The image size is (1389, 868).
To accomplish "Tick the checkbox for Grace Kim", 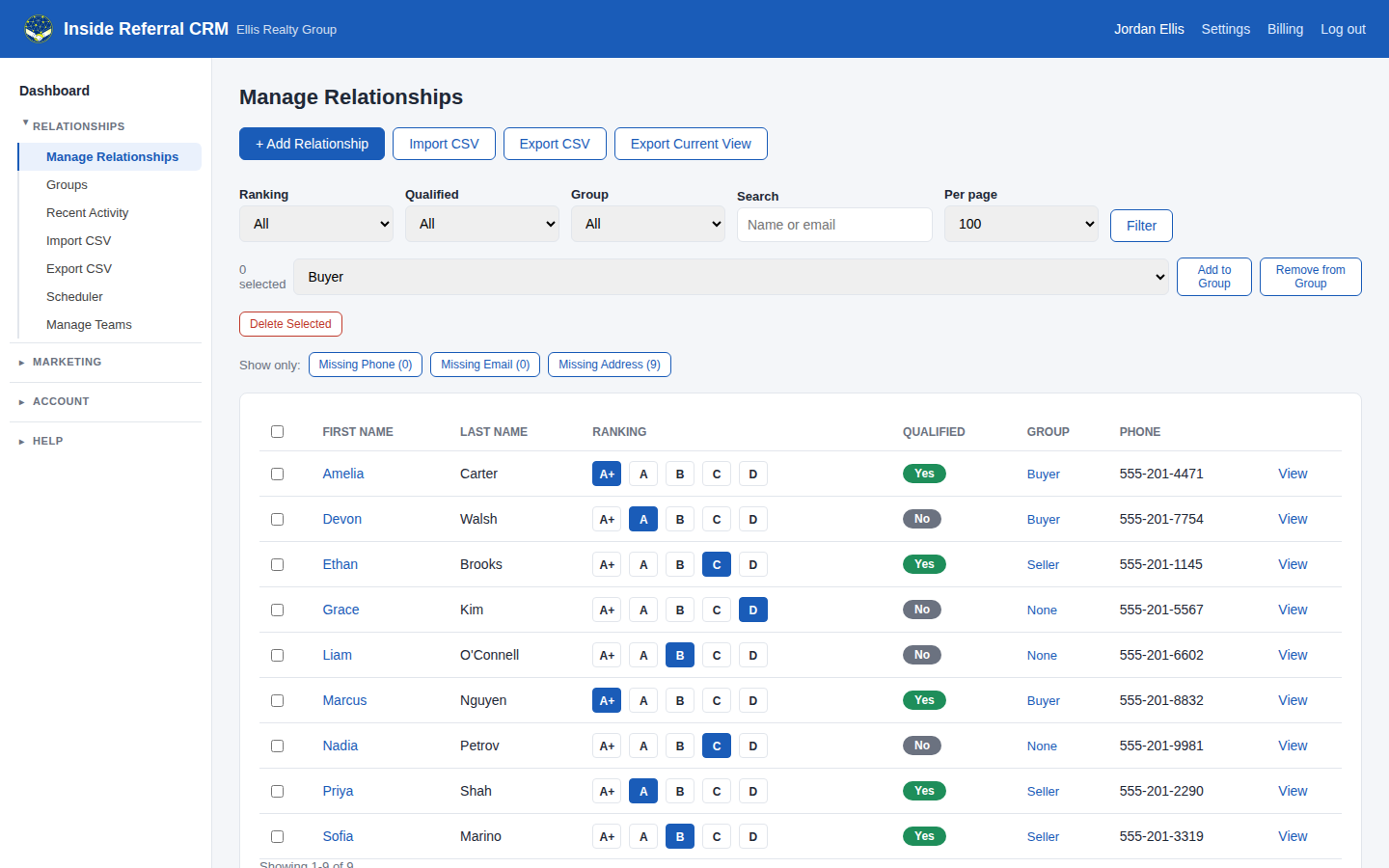I will tap(277, 610).
